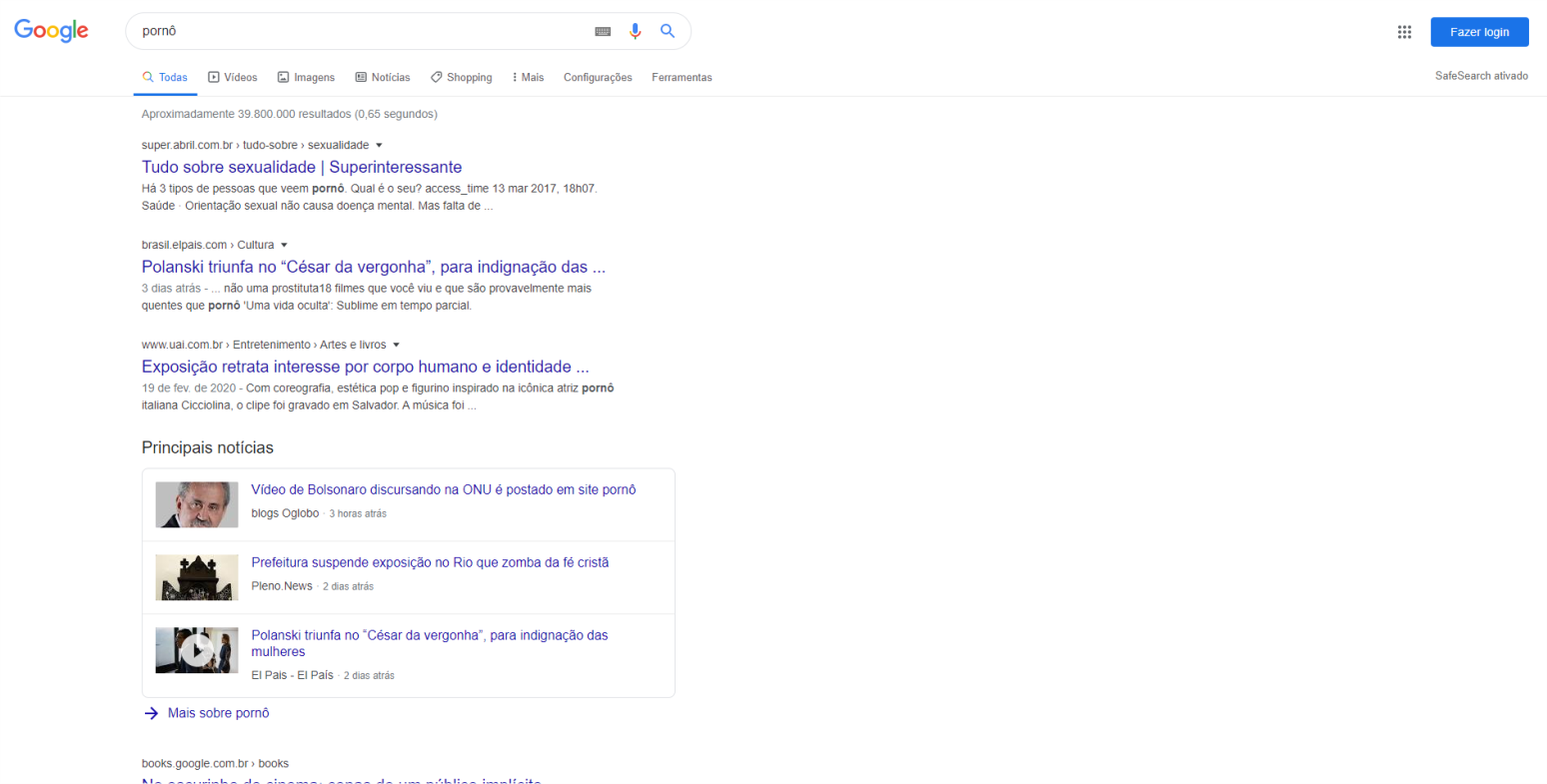Switch to the Imagens tab
Image resolution: width=1547 pixels, height=784 pixels.
[x=306, y=77]
